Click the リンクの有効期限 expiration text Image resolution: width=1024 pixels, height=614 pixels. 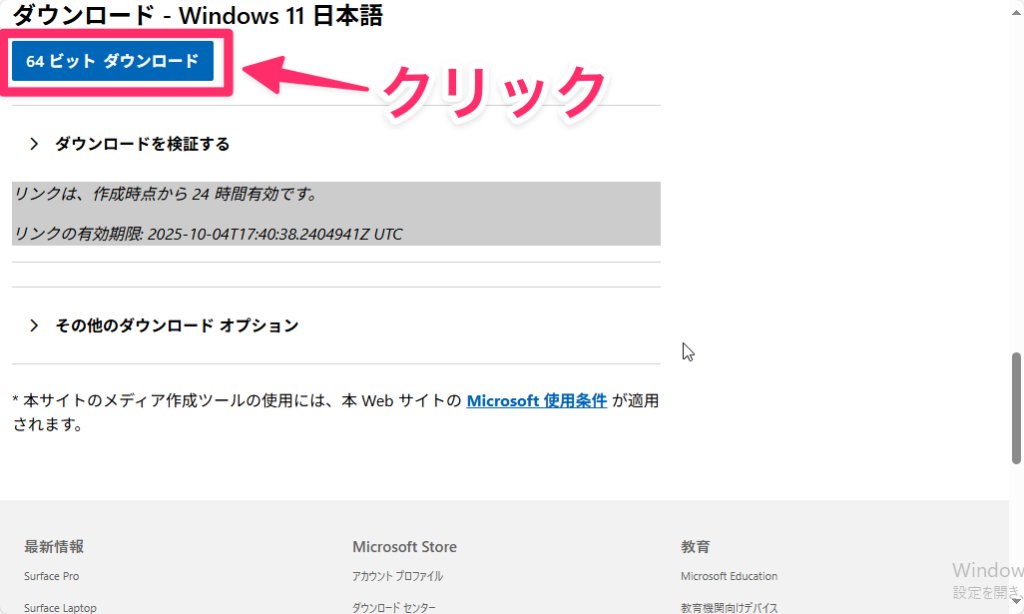click(x=207, y=234)
